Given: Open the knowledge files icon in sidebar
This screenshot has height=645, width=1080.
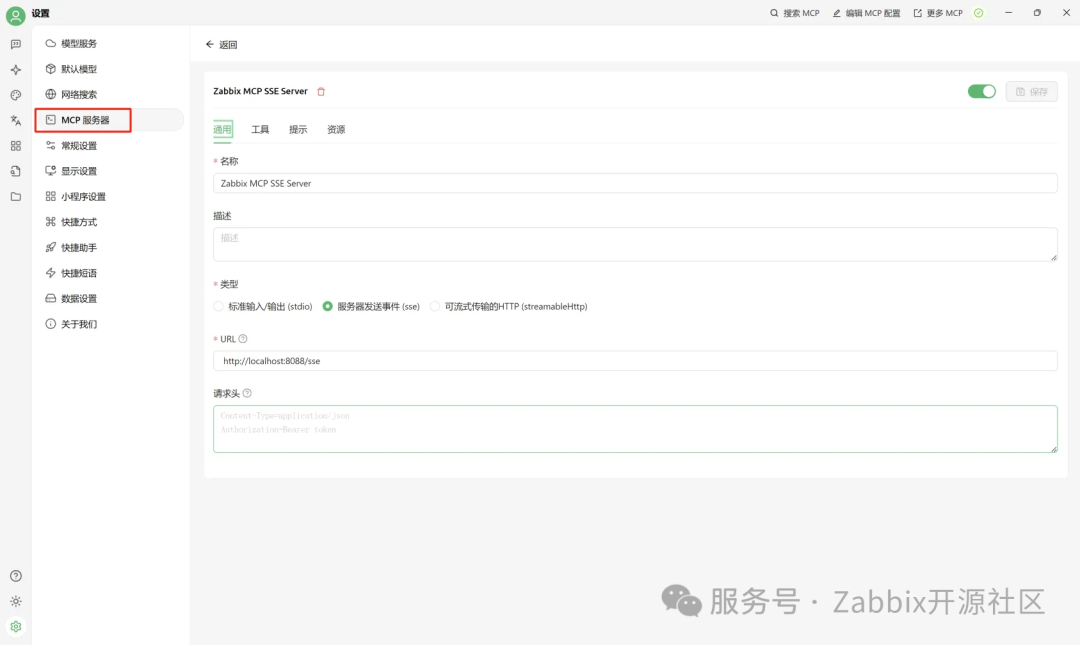Looking at the screenshot, I should tap(14, 170).
